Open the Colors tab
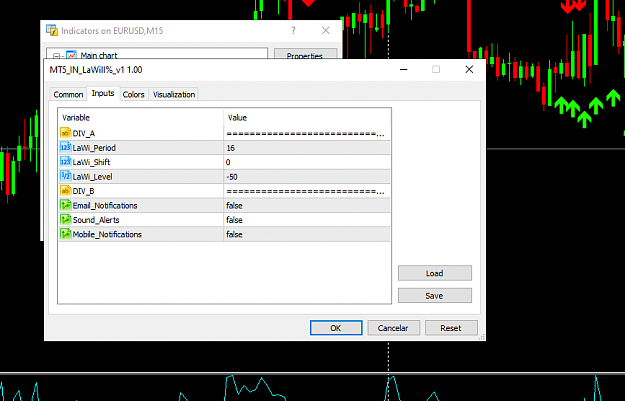 (x=134, y=94)
